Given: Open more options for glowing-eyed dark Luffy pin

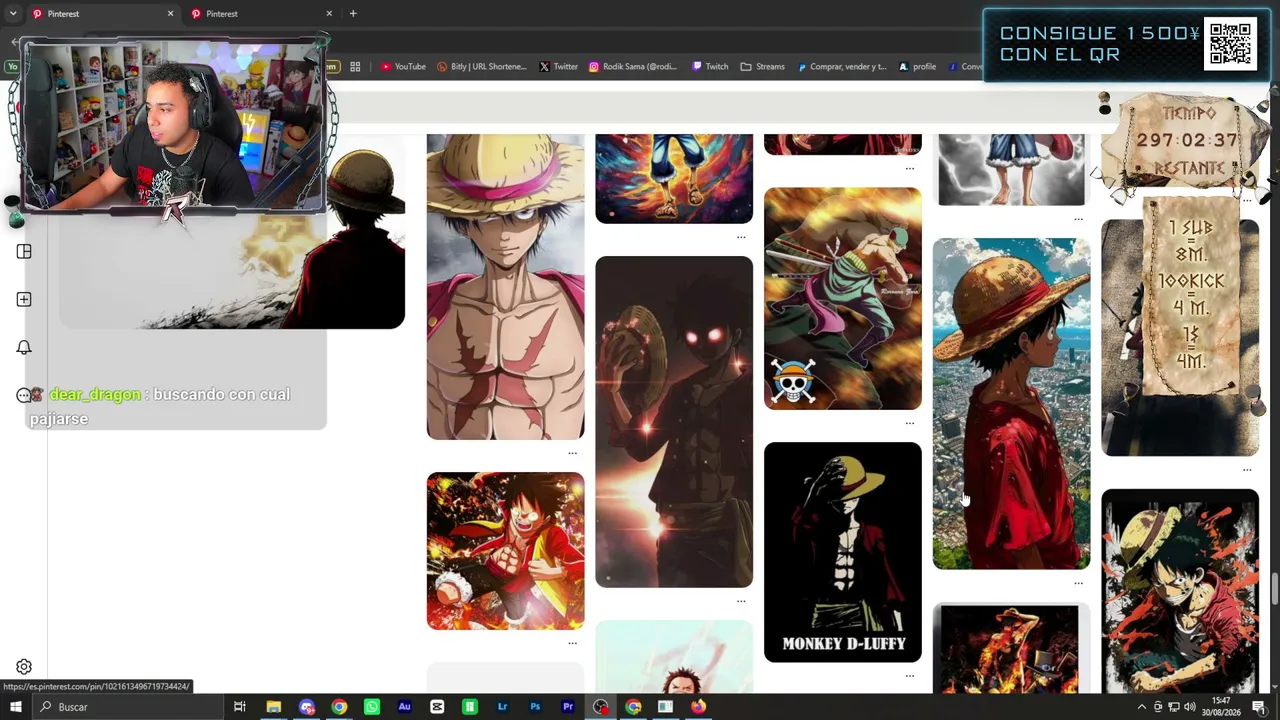Looking at the screenshot, I should coord(741,601).
